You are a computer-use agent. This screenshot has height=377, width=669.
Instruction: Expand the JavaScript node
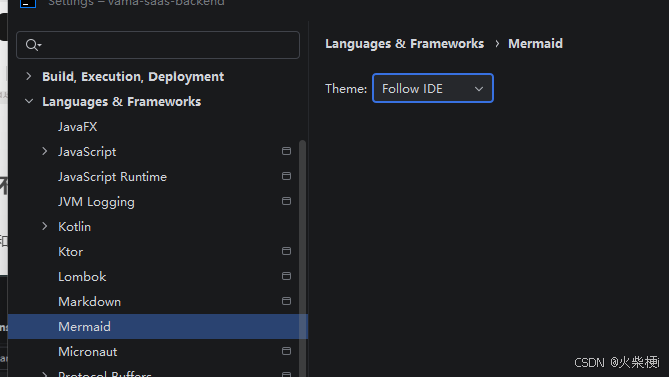(45, 151)
